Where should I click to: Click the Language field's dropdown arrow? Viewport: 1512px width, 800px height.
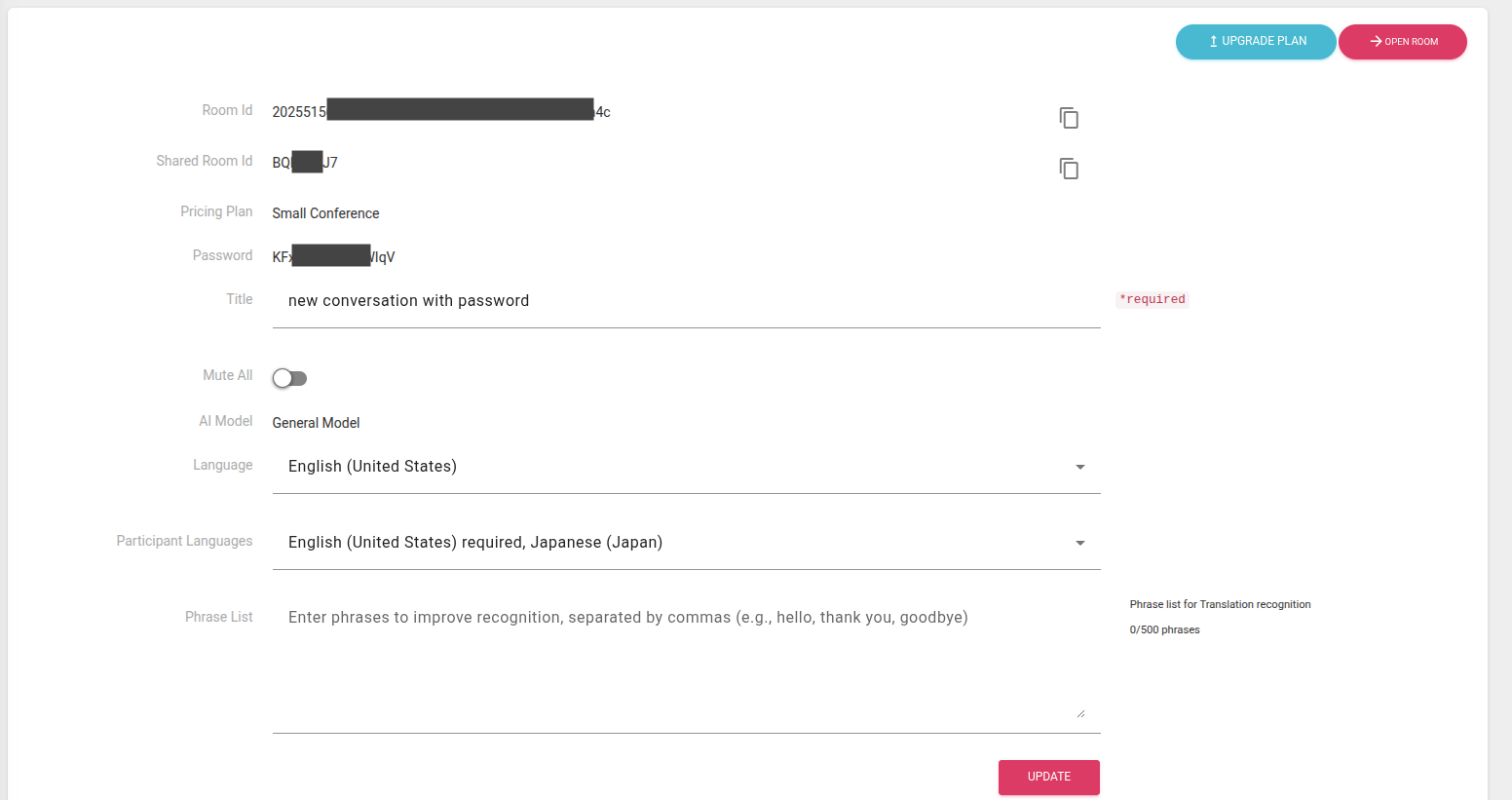point(1079,468)
